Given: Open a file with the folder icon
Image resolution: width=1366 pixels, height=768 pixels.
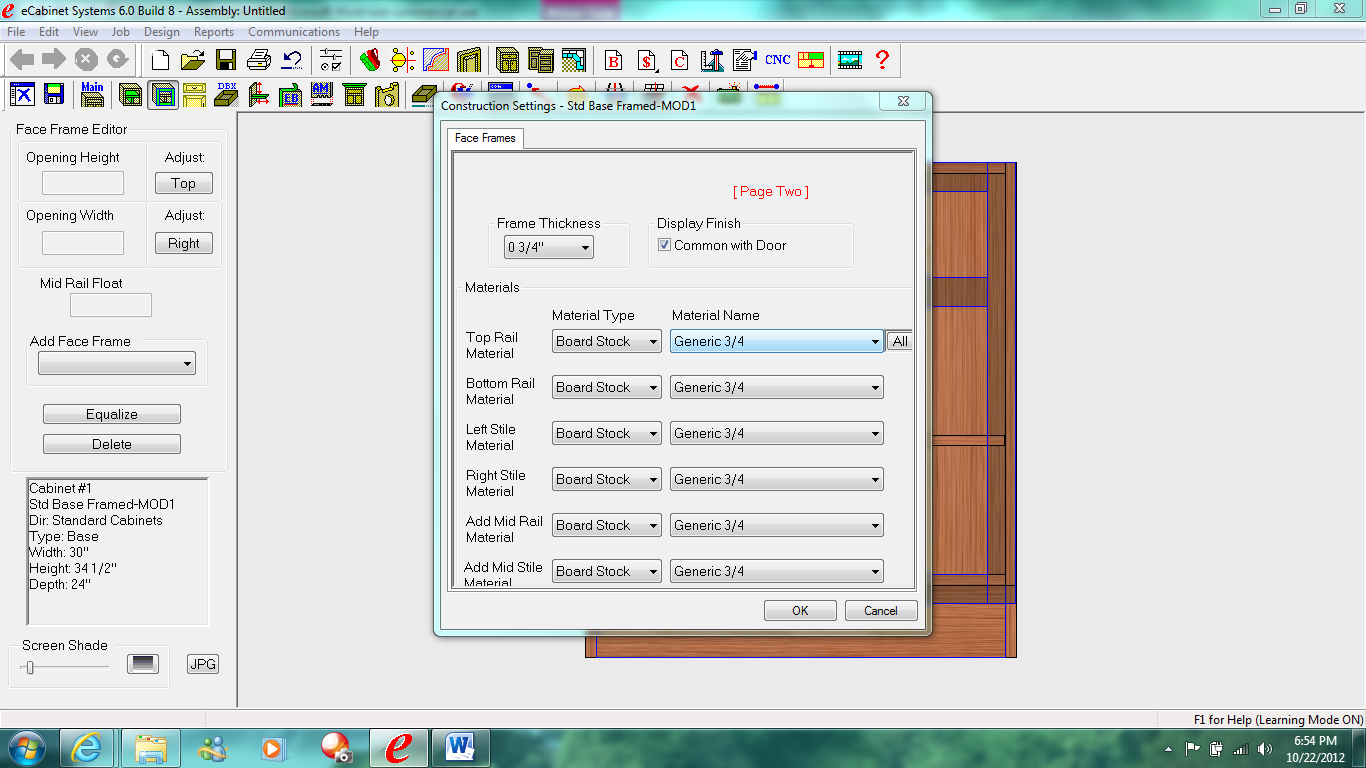Looking at the screenshot, I should coord(193,60).
